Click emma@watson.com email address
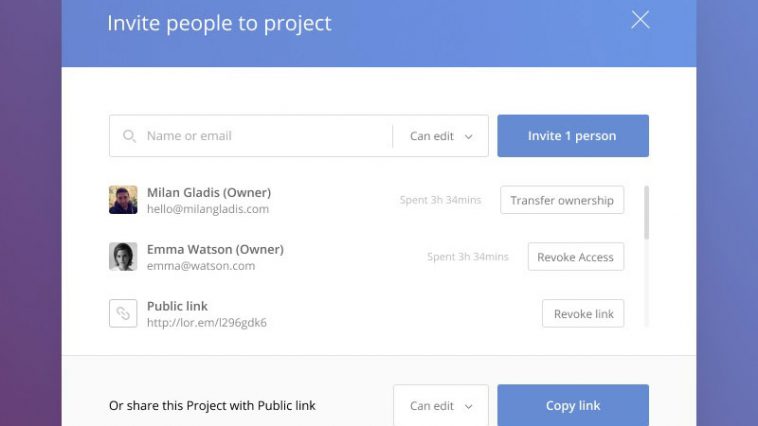 tap(201, 266)
